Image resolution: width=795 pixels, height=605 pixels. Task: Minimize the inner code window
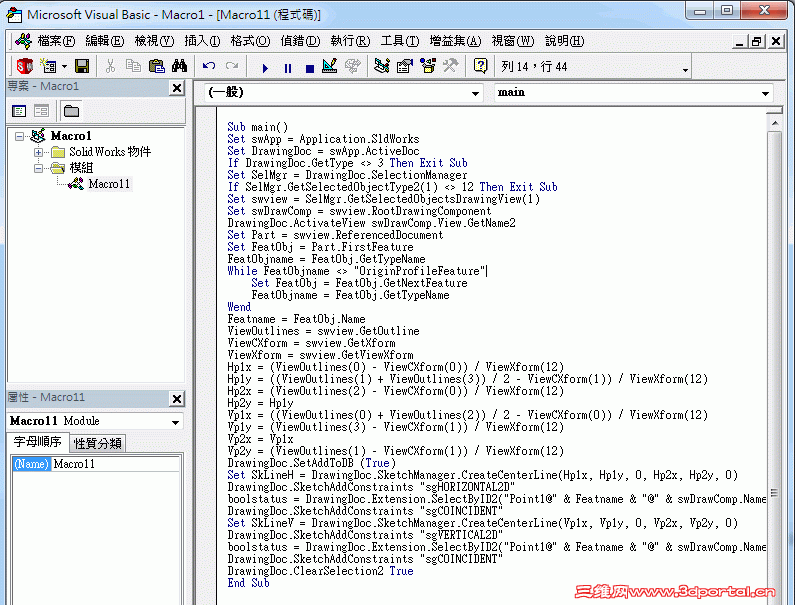pyautogui.click(x=739, y=41)
